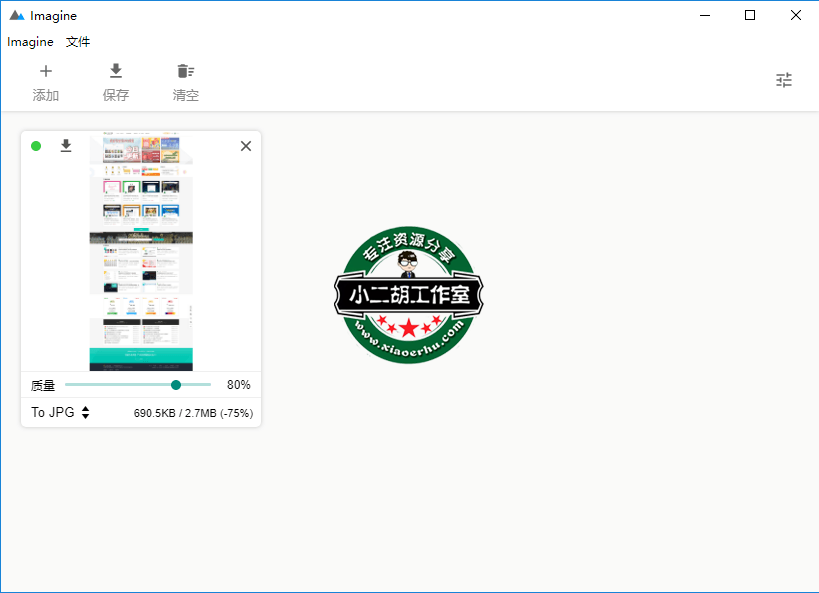
Task: Click the 80% quality value
Action: pos(238,385)
